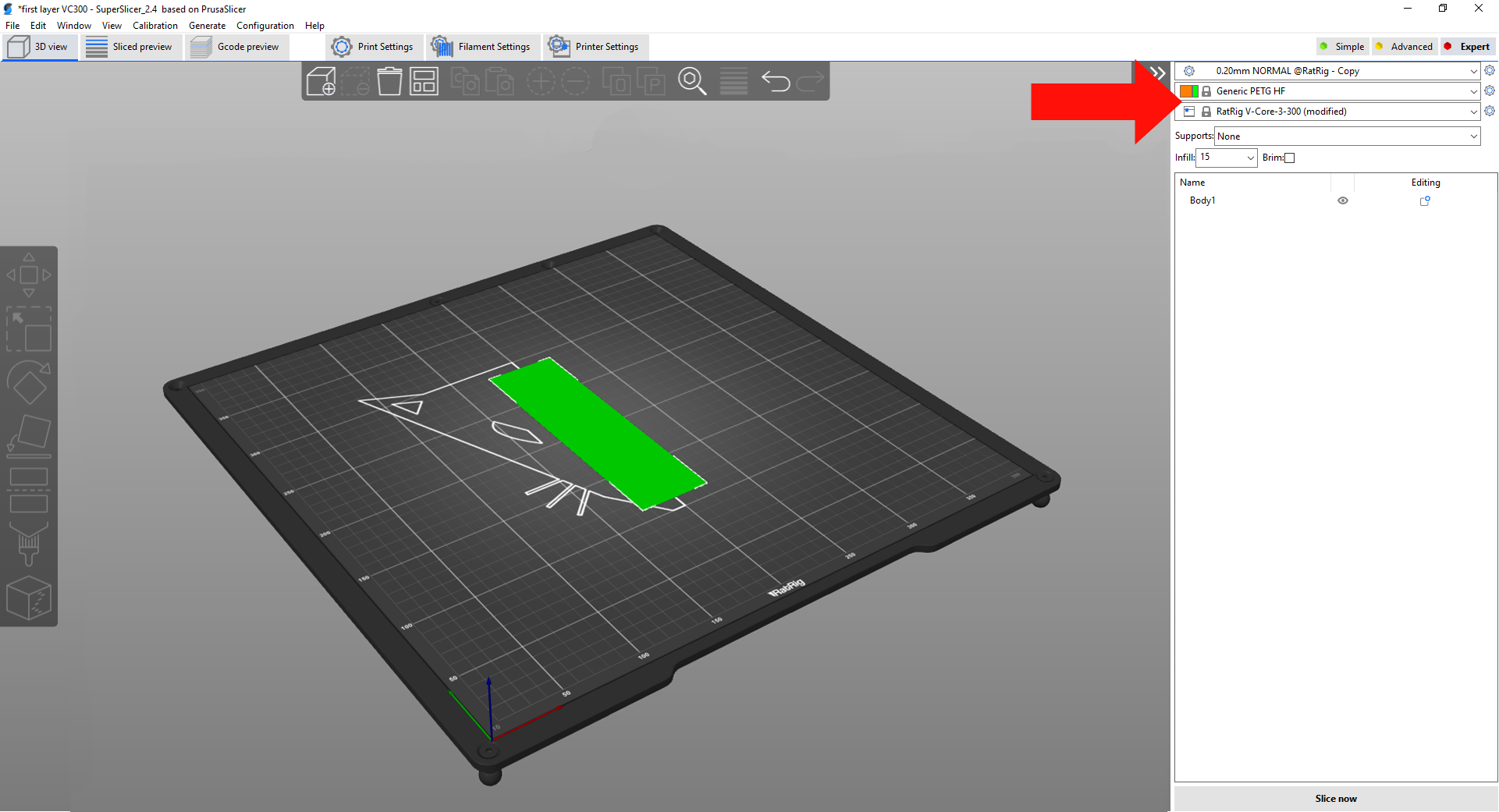Select the Cut tool
1499x812 pixels.
point(29,490)
